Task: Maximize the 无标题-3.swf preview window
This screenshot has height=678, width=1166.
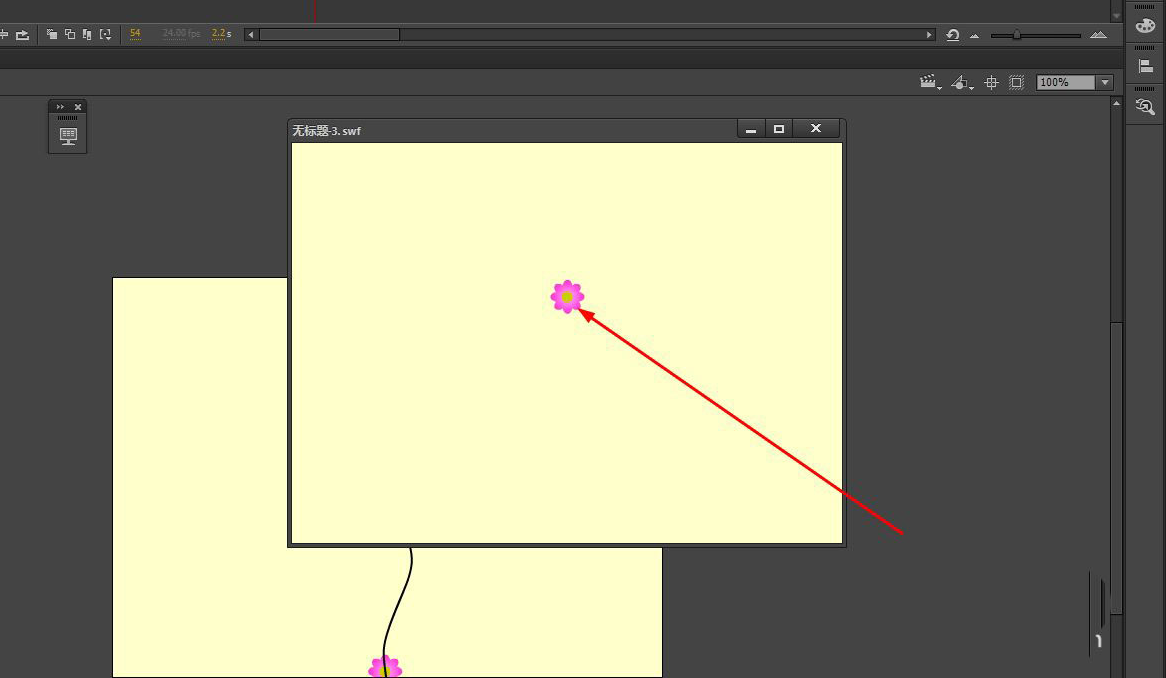Action: pos(779,129)
